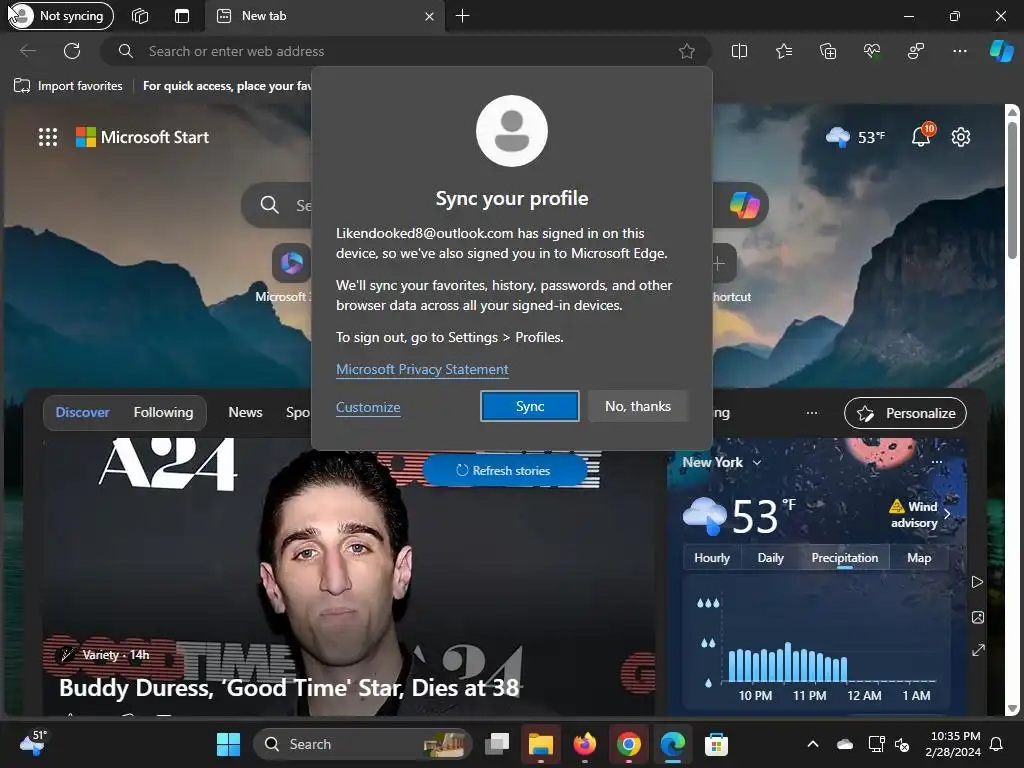Click the Customize link

[368, 407]
